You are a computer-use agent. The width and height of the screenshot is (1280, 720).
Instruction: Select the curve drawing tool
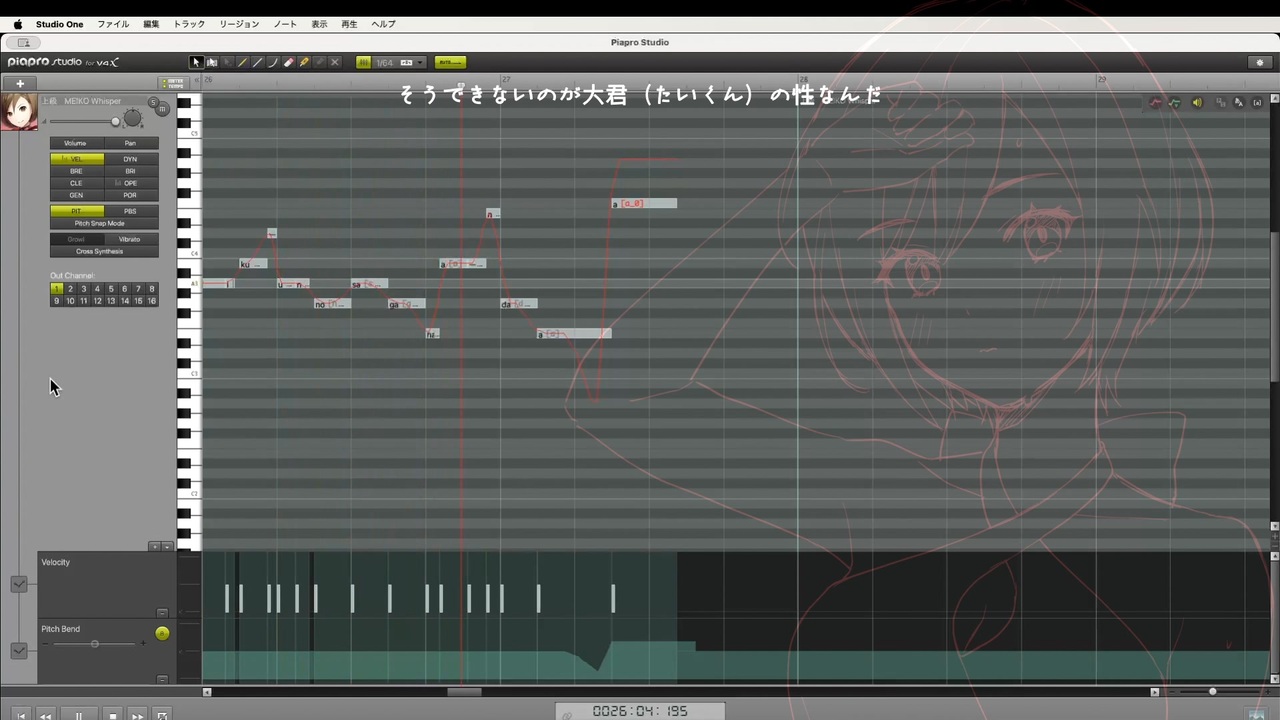[273, 62]
